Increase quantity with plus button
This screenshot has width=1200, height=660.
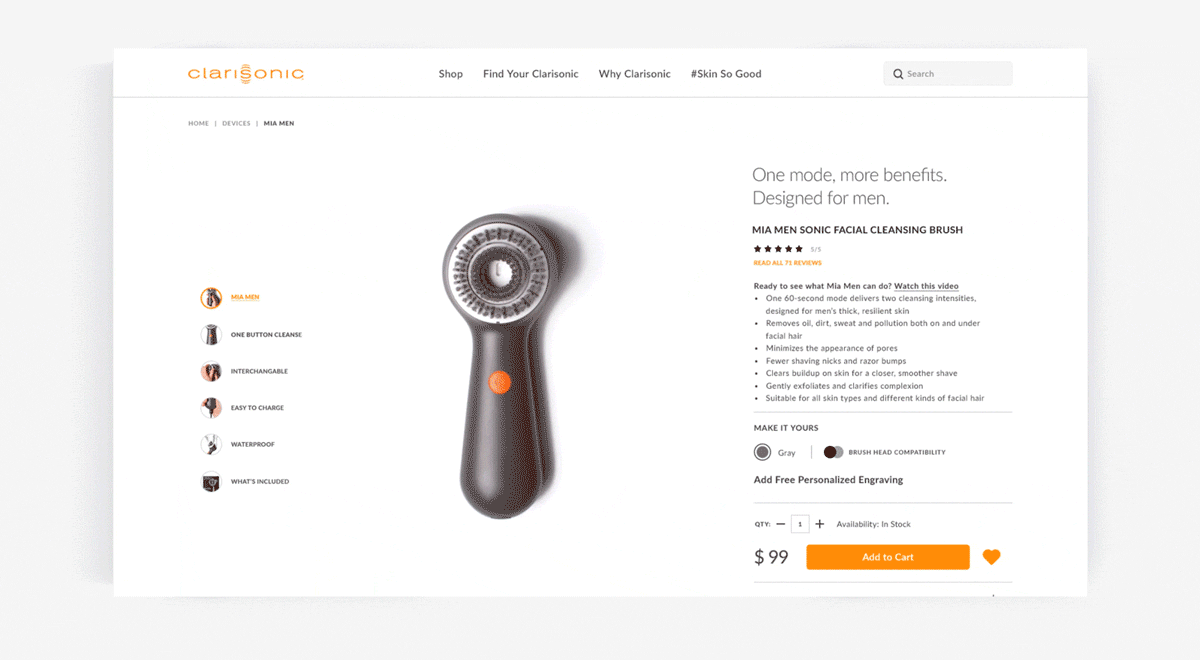(820, 524)
